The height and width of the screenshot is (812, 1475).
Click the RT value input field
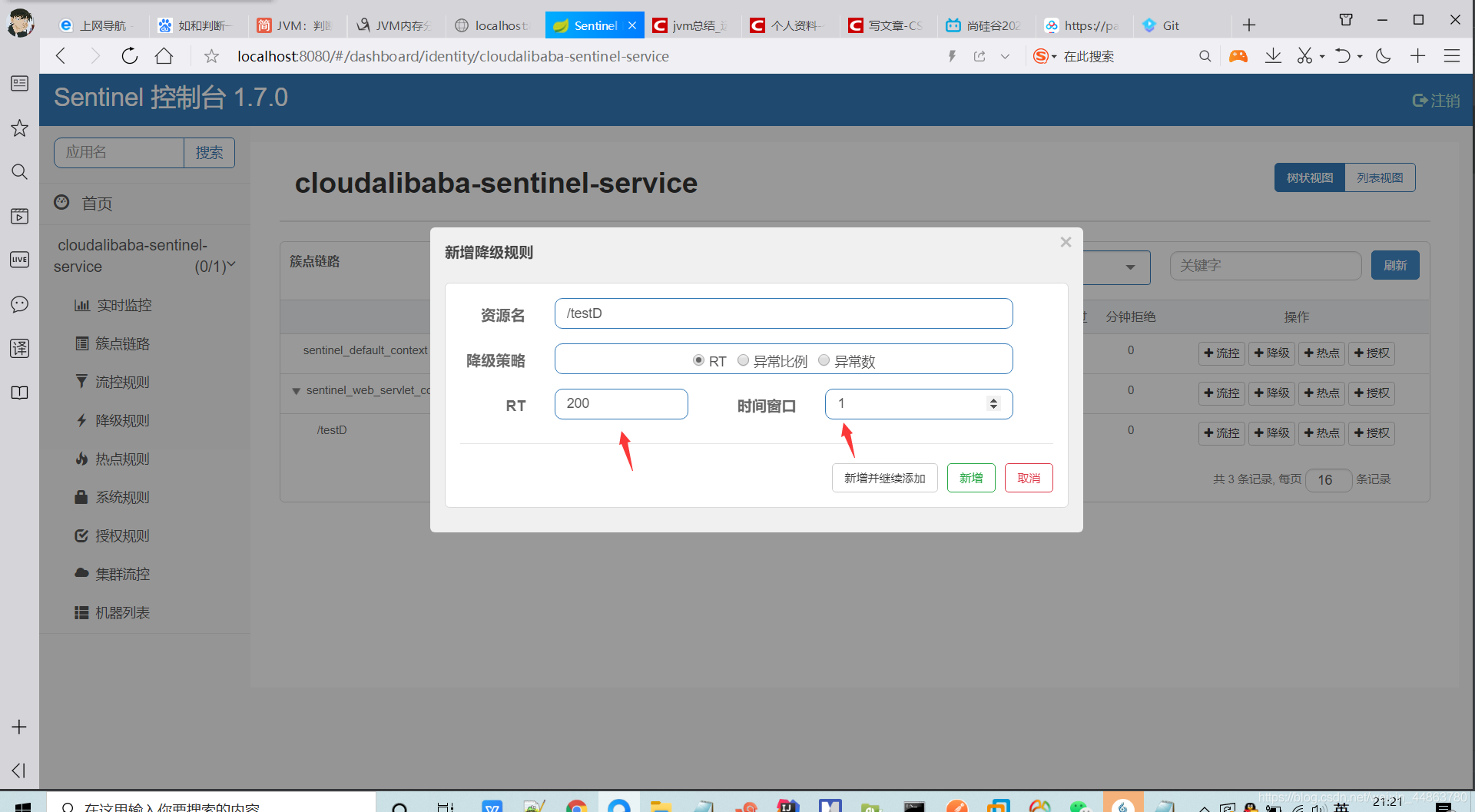pos(621,403)
